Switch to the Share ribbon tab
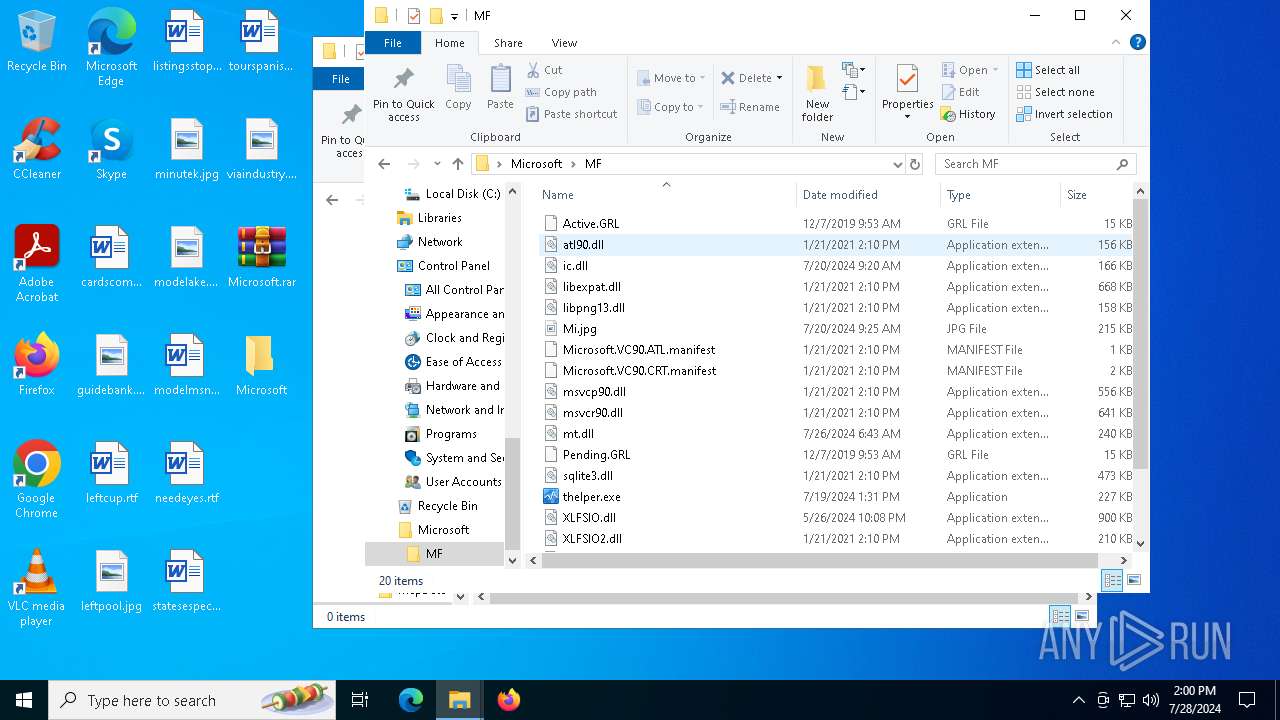Viewport: 1280px width, 720px height. pyautogui.click(x=508, y=43)
